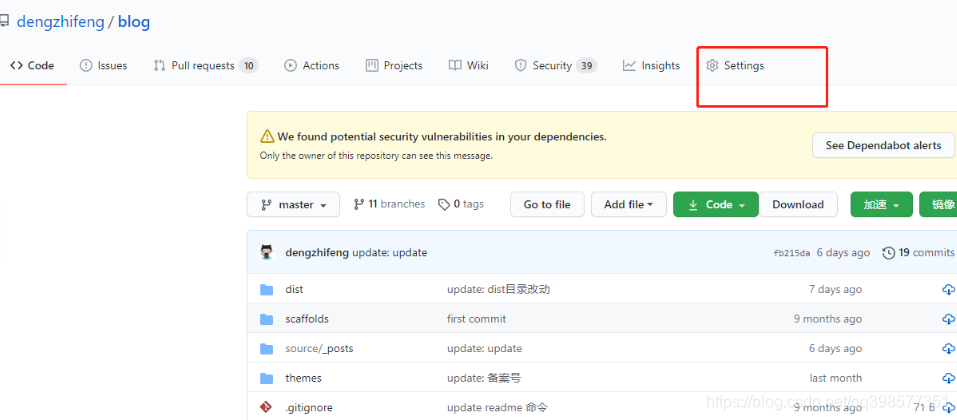Click the cloud download icon for dist

pyautogui.click(x=948, y=289)
